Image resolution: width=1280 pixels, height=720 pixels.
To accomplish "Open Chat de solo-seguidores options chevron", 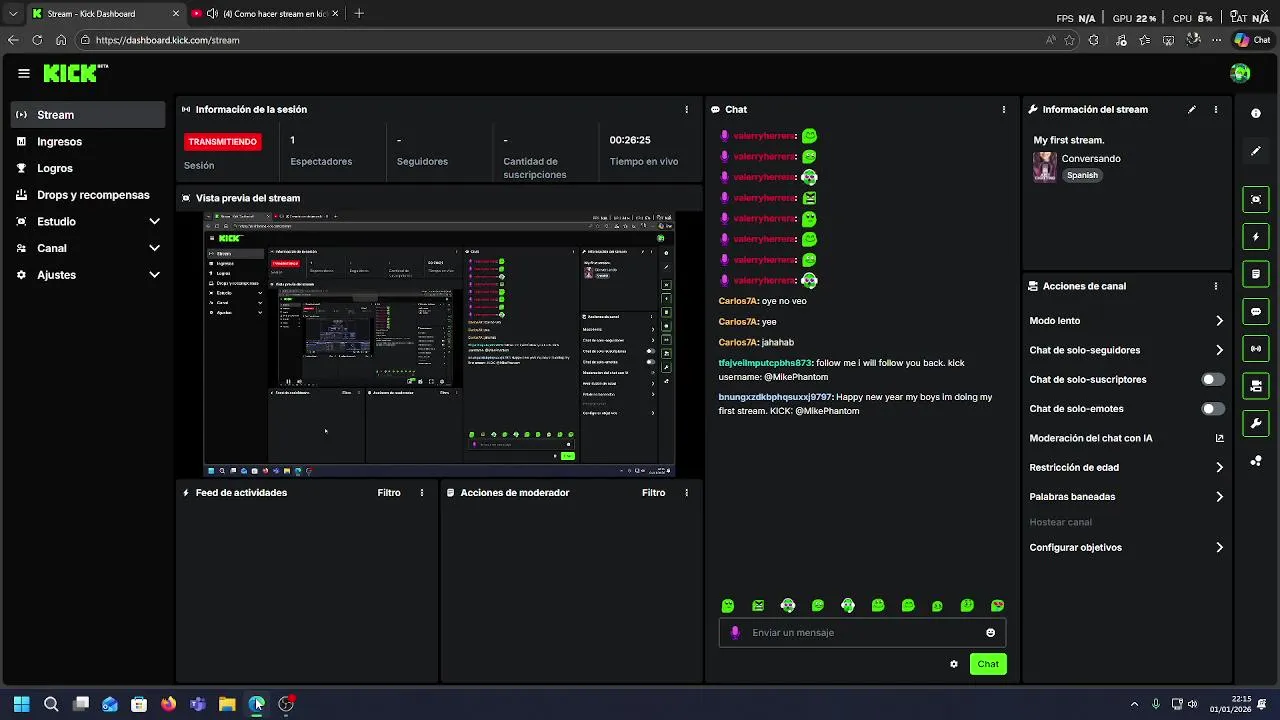I will pos(1219,350).
